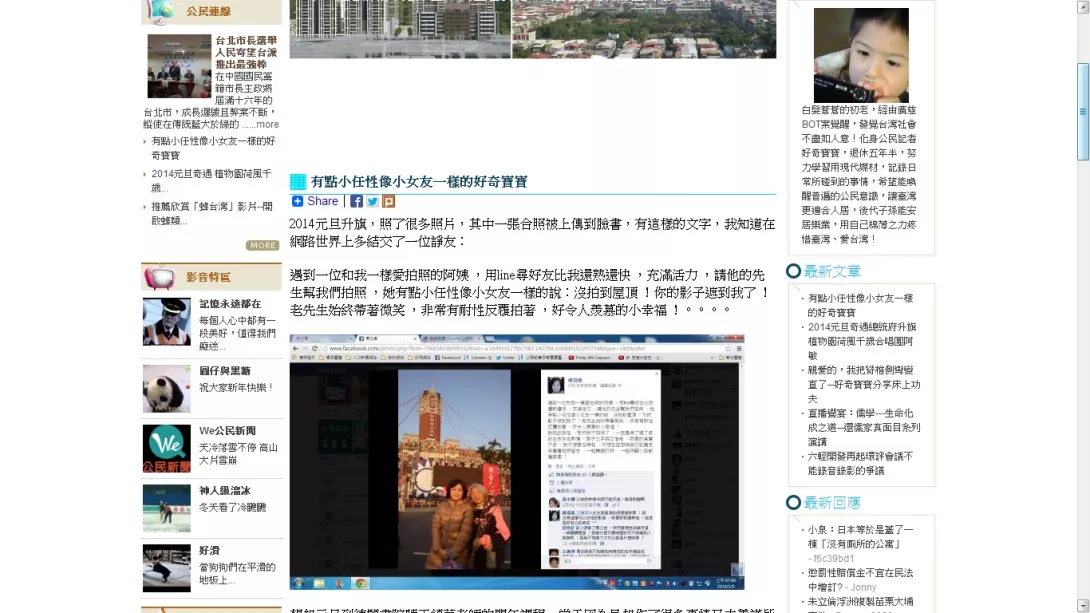Open the article title 有點小任性像小女友一樣的好奇寶寶
This screenshot has width=1090, height=613.
coord(418,182)
